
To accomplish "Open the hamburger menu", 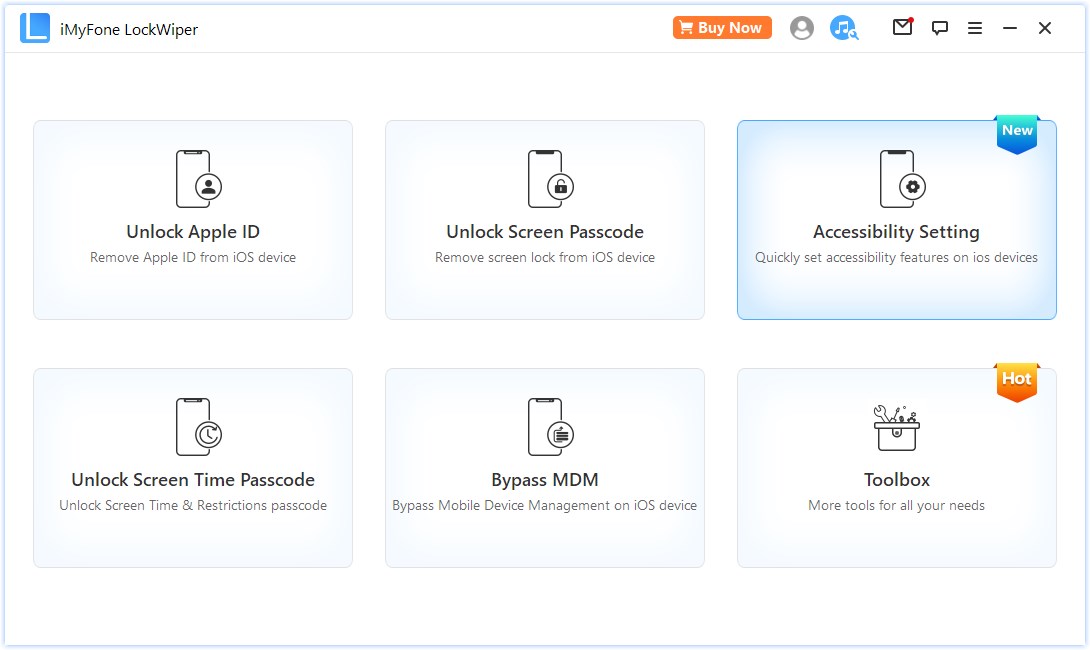I will (x=975, y=28).
